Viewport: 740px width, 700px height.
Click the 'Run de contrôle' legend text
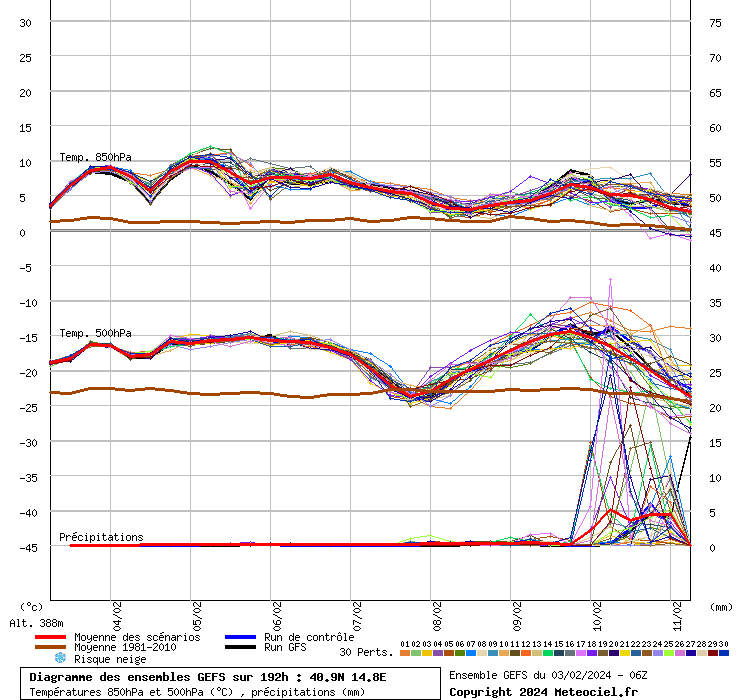309,637
